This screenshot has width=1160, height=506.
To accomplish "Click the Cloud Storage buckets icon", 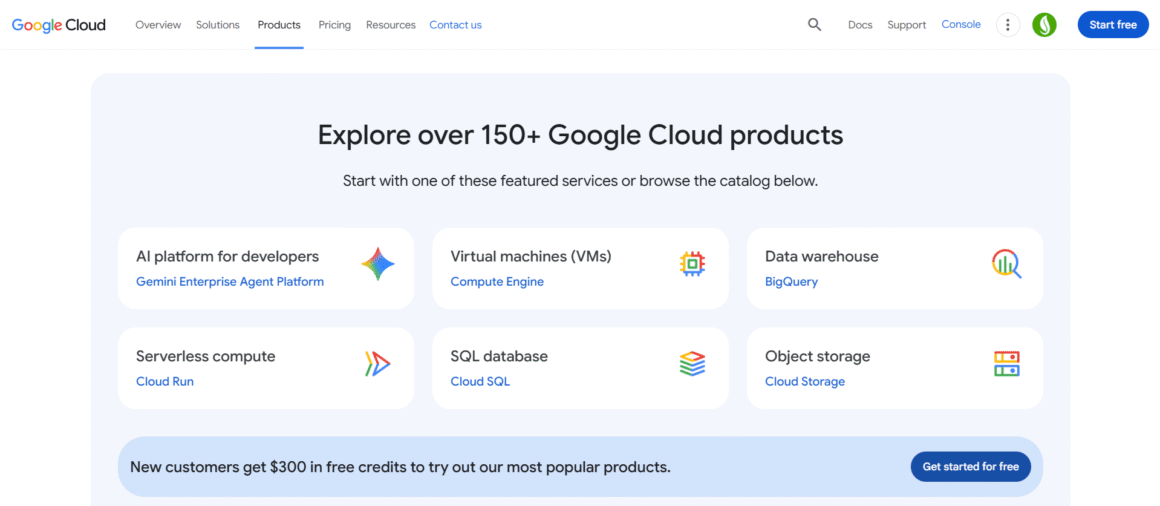I will click(x=1007, y=364).
